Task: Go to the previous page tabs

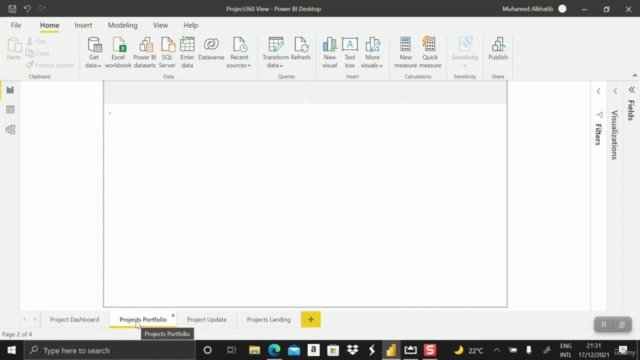Action: click(x=24, y=320)
